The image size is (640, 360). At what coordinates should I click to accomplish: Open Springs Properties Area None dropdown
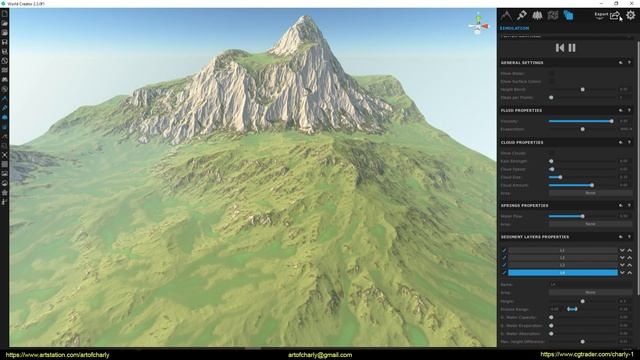coord(590,224)
